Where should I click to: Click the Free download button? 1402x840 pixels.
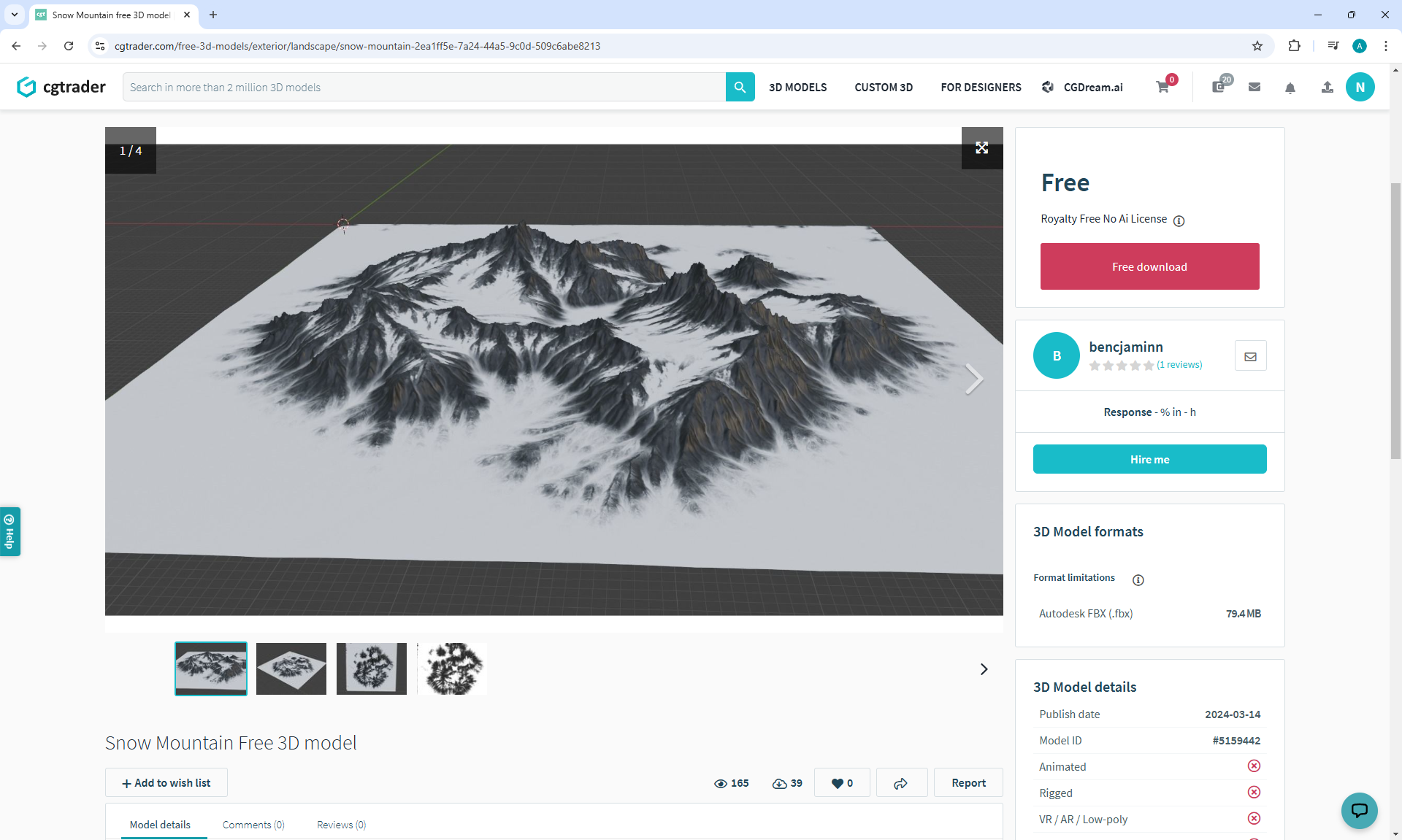(1149, 266)
